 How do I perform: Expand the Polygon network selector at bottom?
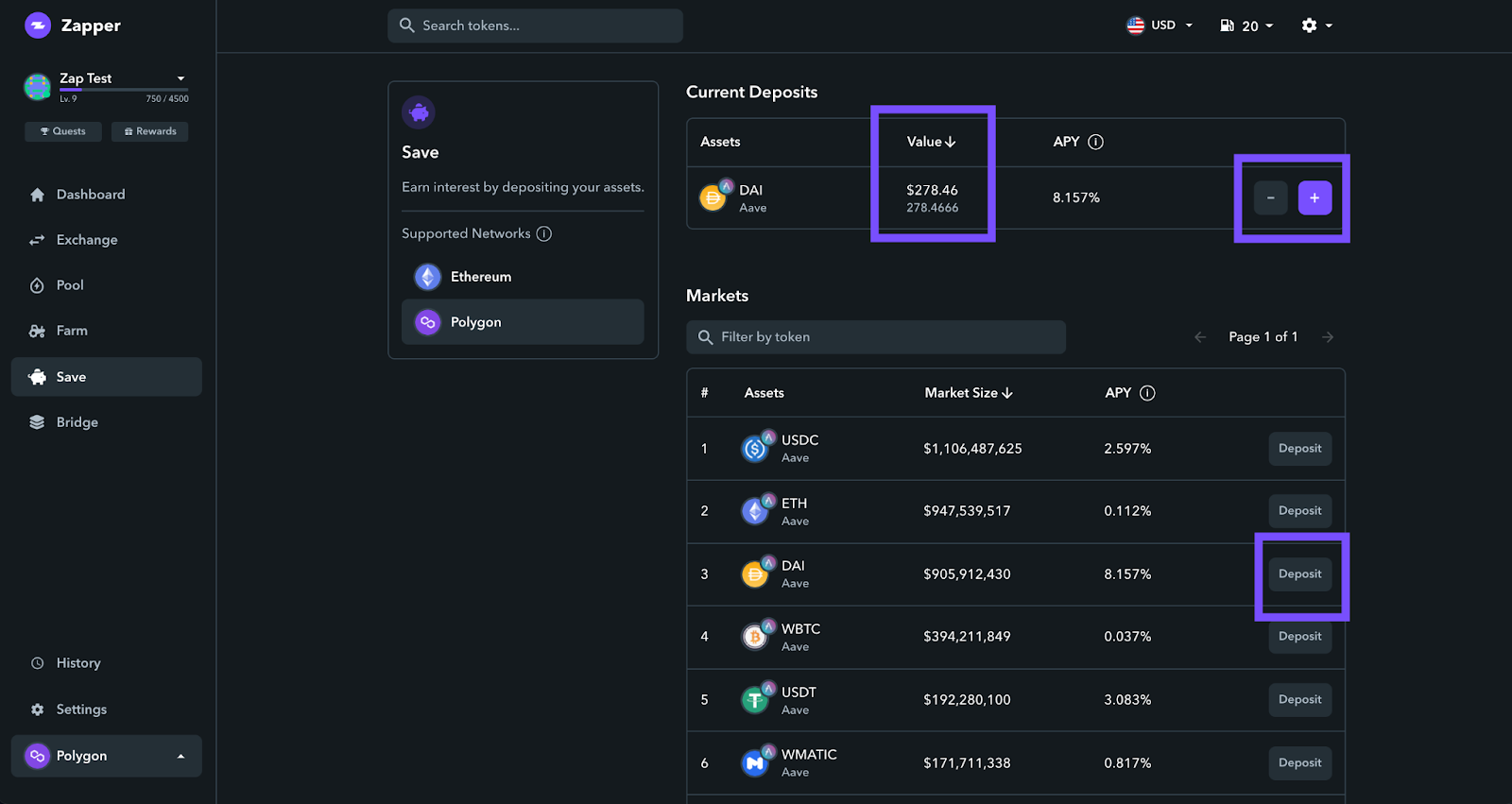tap(107, 756)
